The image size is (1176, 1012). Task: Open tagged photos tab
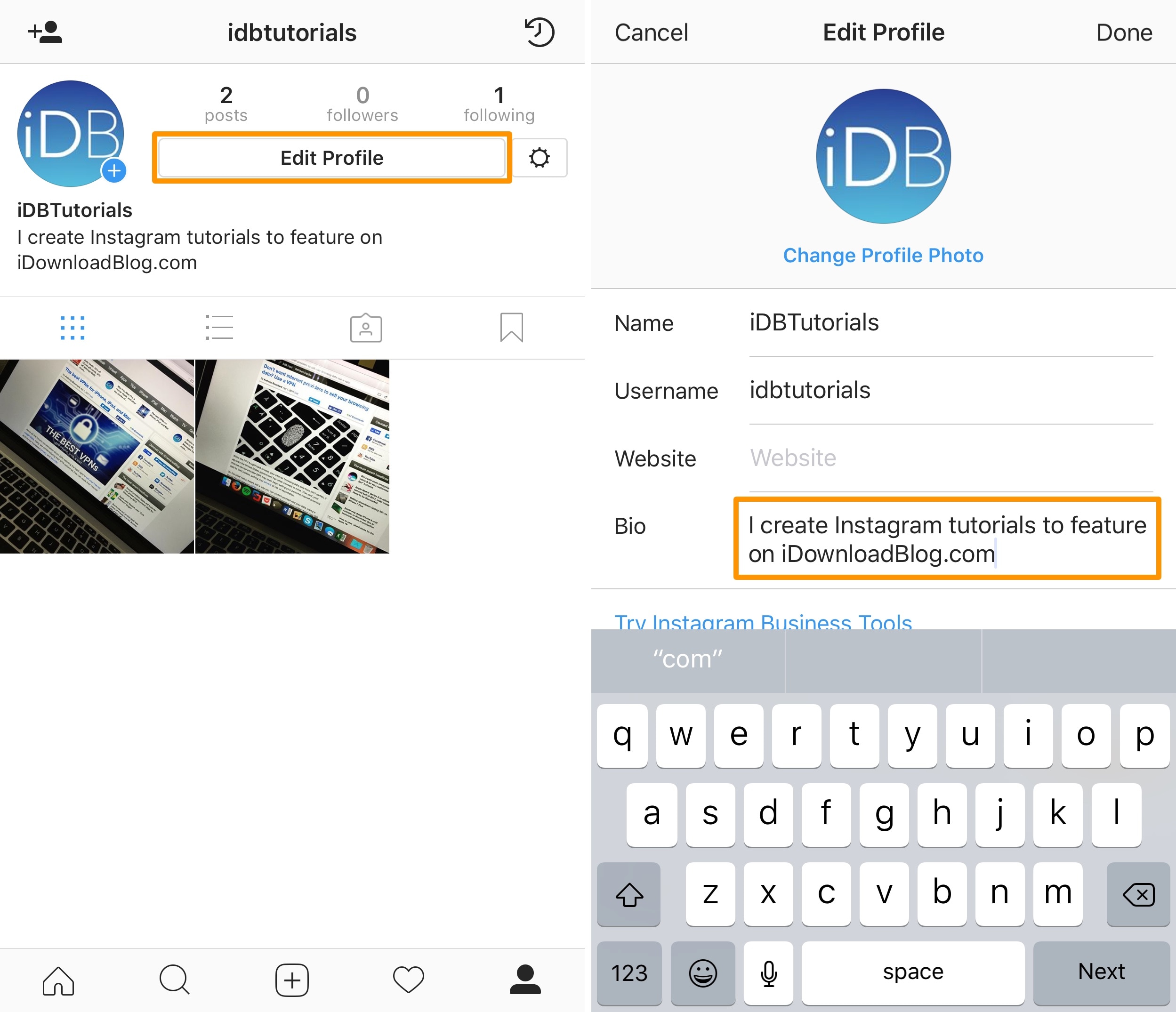(365, 328)
